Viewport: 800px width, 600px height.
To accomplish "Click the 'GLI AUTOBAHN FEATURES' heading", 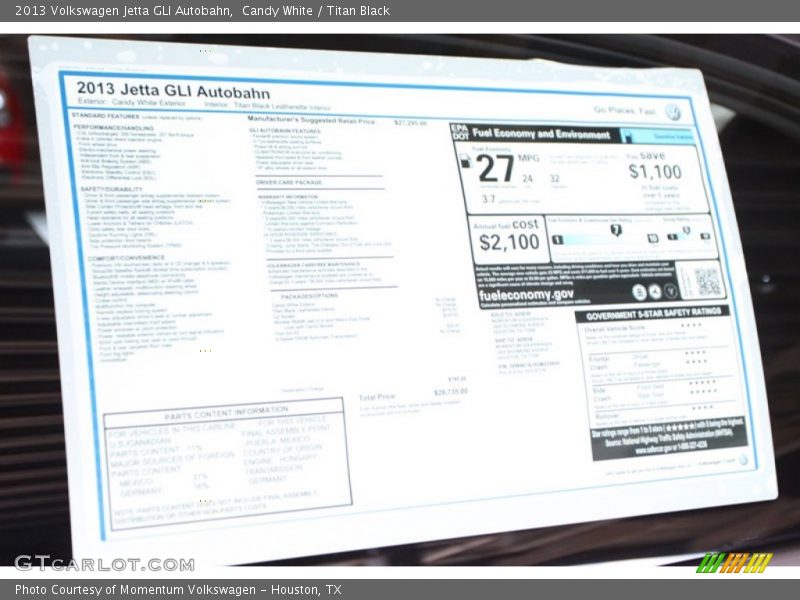I will click(x=285, y=131).
